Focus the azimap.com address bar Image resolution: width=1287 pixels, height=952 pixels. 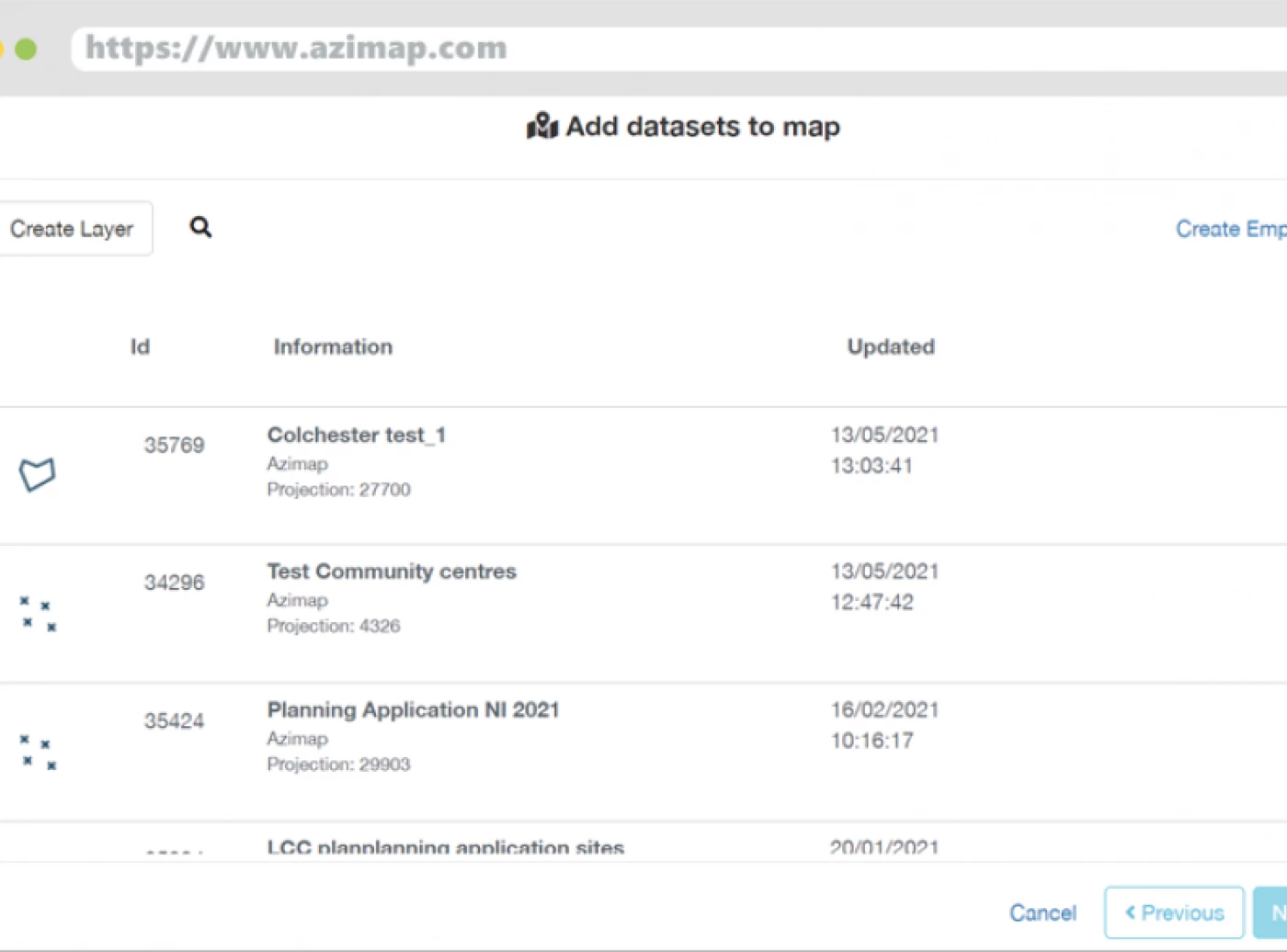(643, 48)
